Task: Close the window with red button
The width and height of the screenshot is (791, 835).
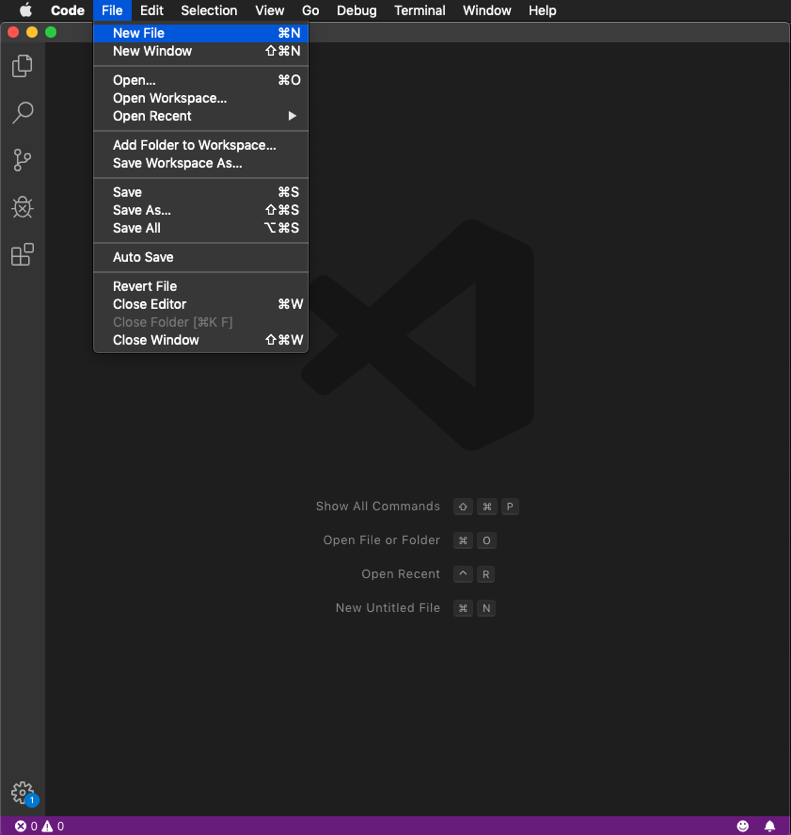Action: pos(13,32)
